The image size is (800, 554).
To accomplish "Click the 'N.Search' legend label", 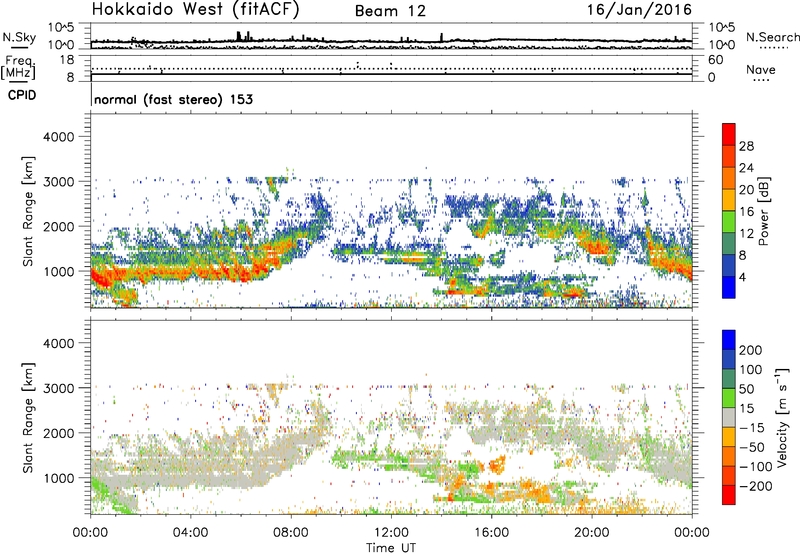I will pyautogui.click(x=773, y=37).
